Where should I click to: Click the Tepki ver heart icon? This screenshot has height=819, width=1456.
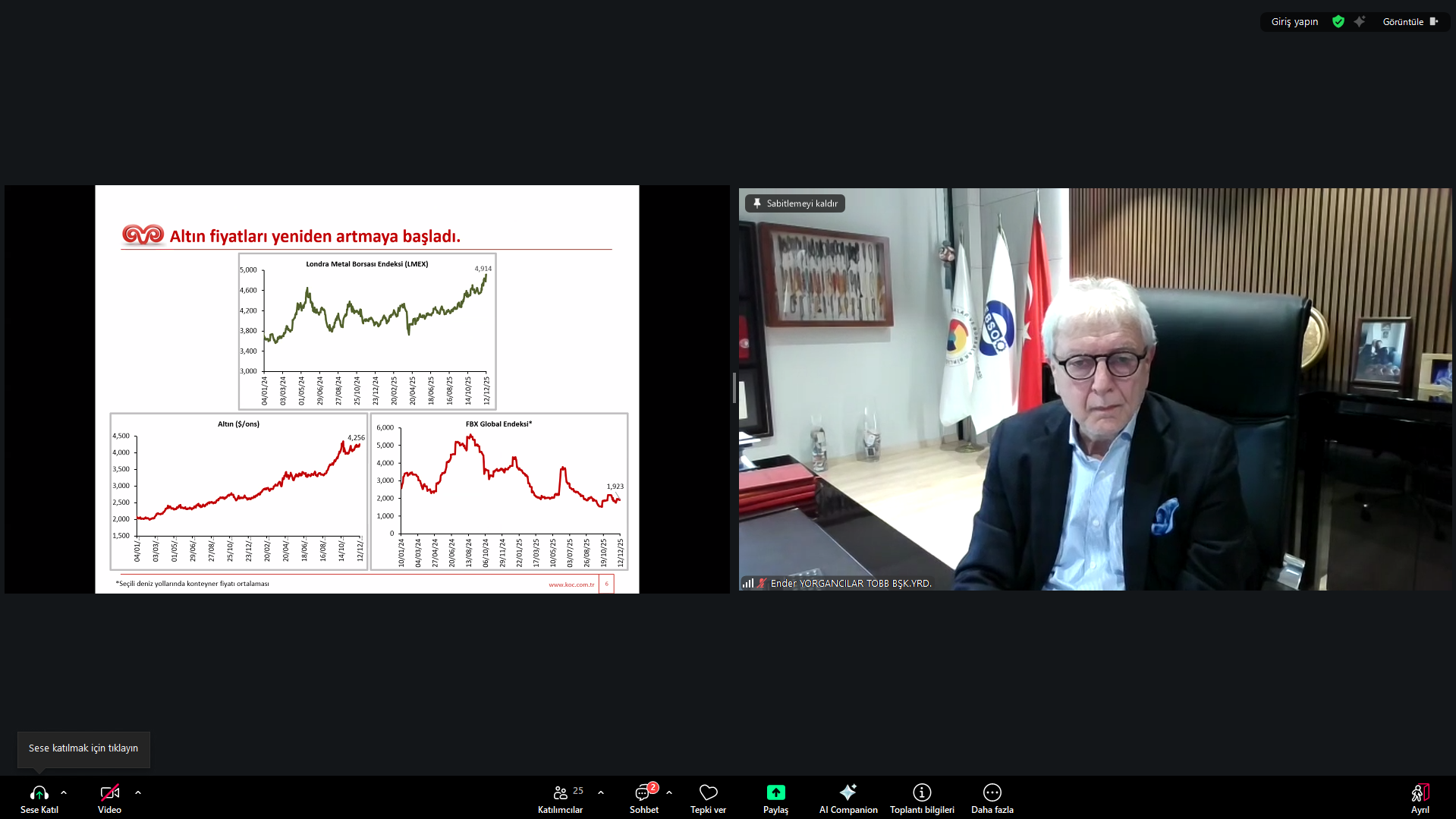point(708,793)
